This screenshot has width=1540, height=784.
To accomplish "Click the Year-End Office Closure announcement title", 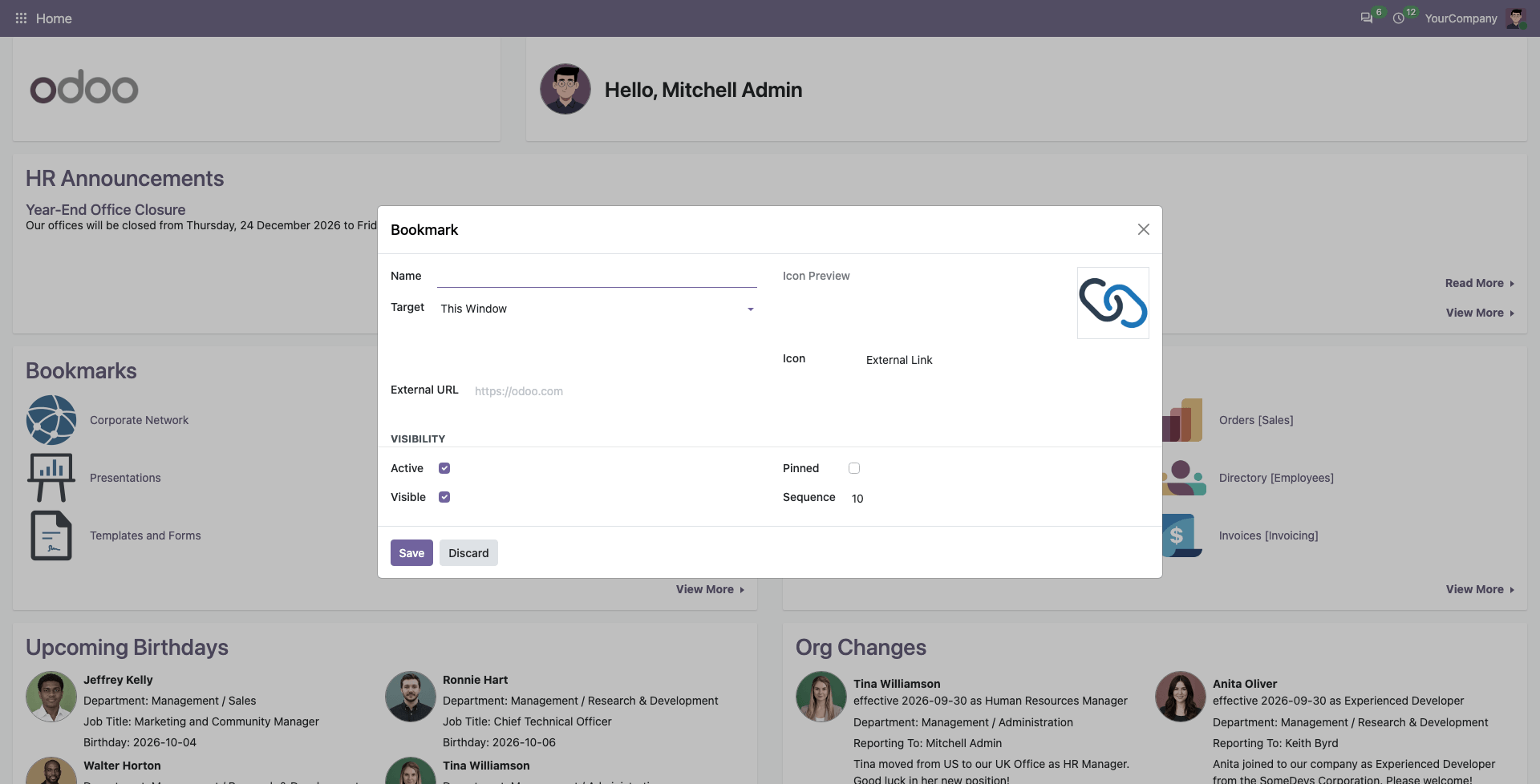I will click(105, 209).
